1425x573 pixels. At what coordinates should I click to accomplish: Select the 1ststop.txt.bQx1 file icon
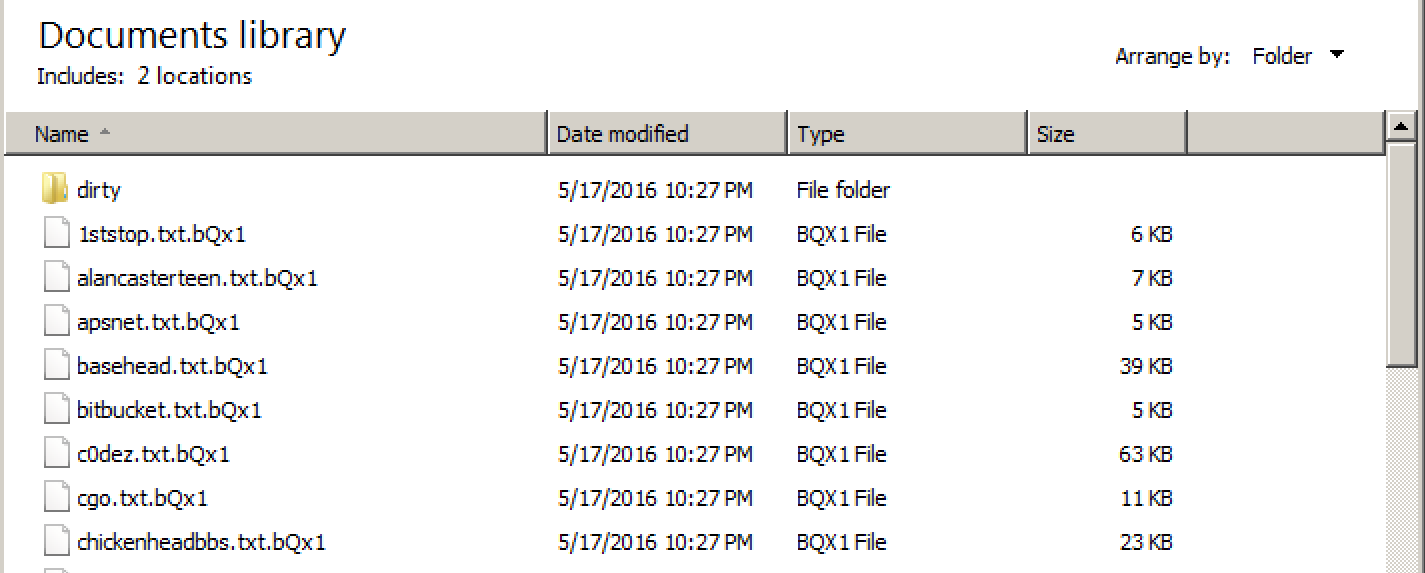[56, 234]
